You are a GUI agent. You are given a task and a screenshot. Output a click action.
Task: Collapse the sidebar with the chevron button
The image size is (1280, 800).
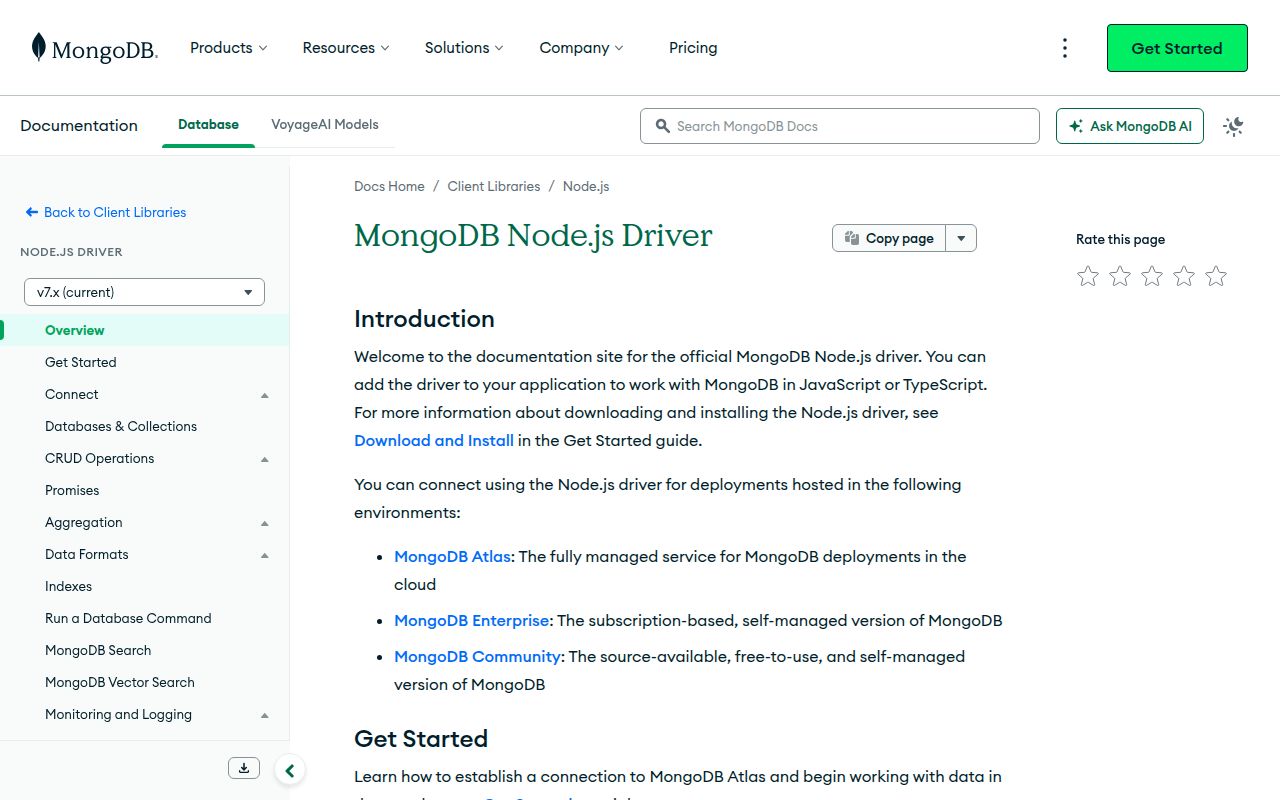(289, 770)
